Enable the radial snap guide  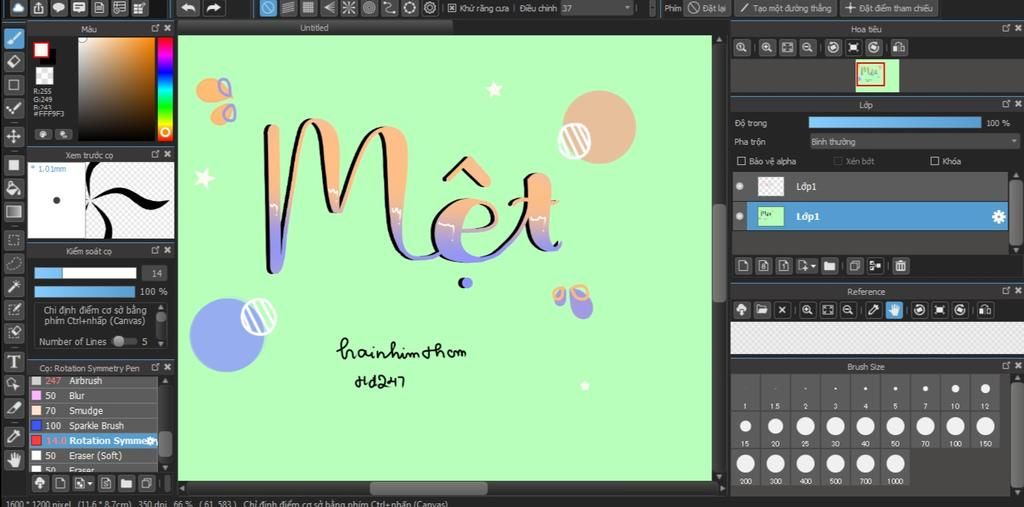pos(349,8)
